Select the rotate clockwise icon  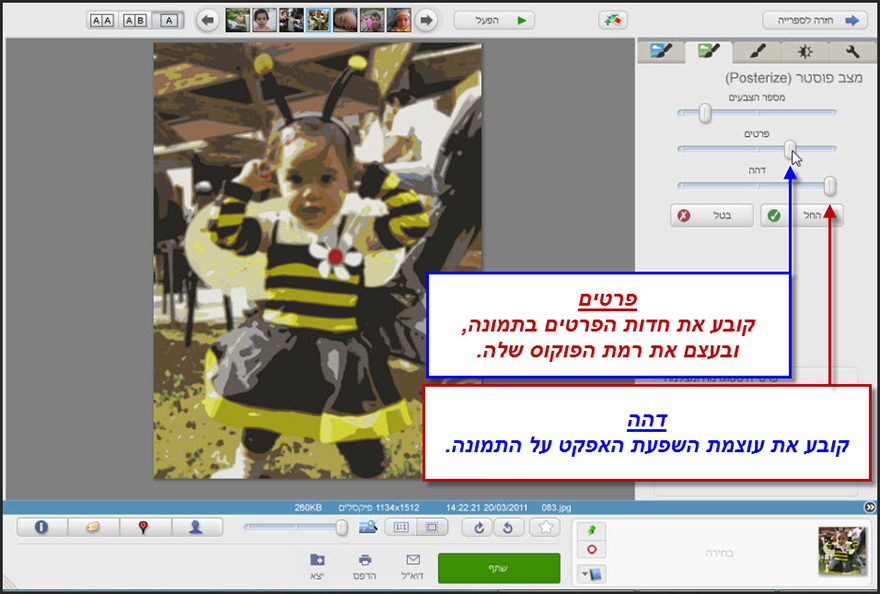(478, 527)
